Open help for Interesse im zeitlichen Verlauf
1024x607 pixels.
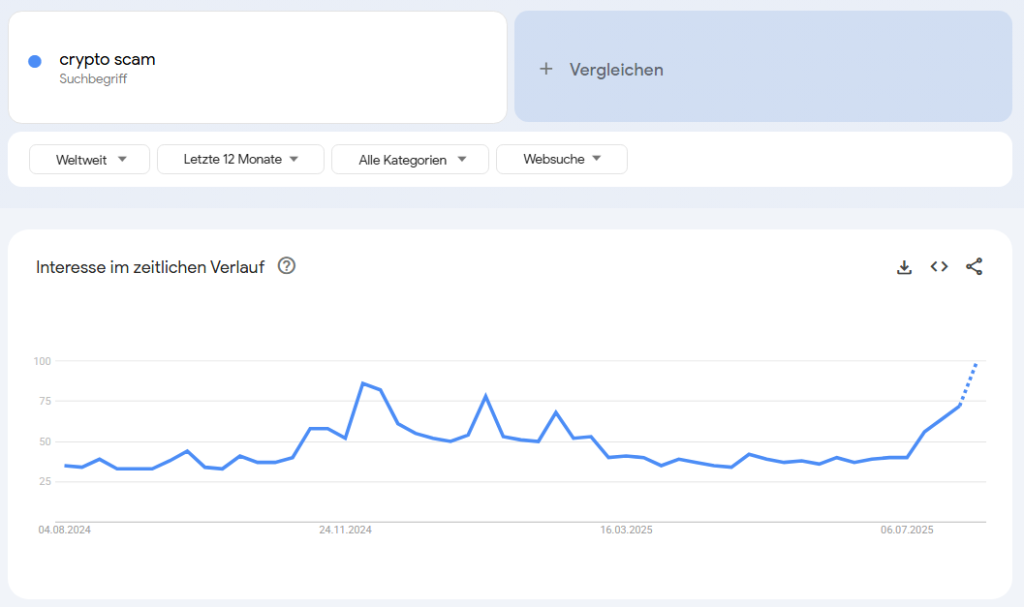point(287,266)
